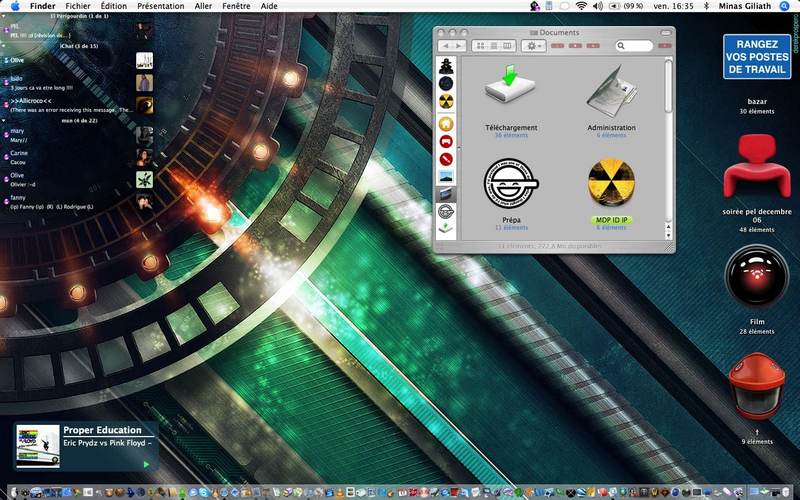Viewport: 800px width, 500px height.
Task: Select the MDP ID IP radiation folder
Action: click(x=611, y=183)
